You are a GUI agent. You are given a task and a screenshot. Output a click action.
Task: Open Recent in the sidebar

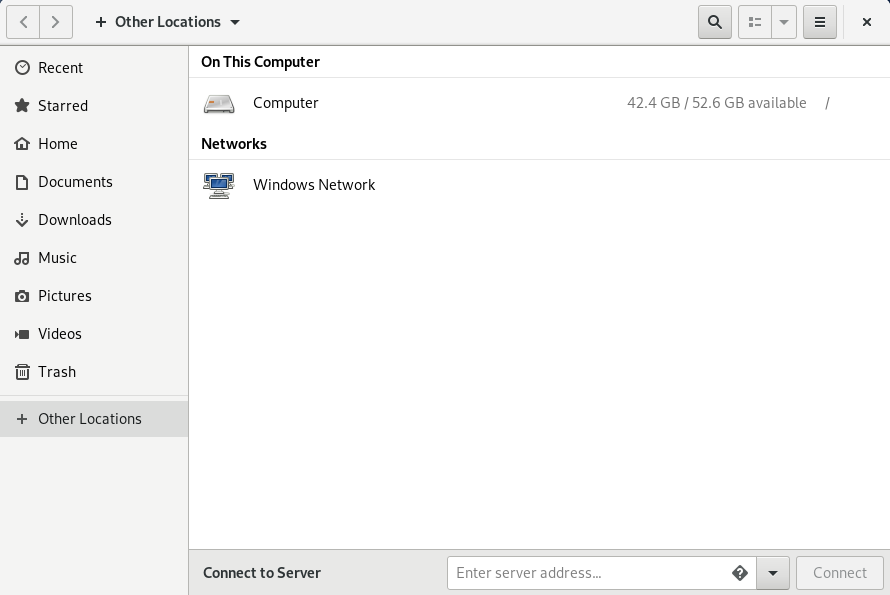coord(60,68)
